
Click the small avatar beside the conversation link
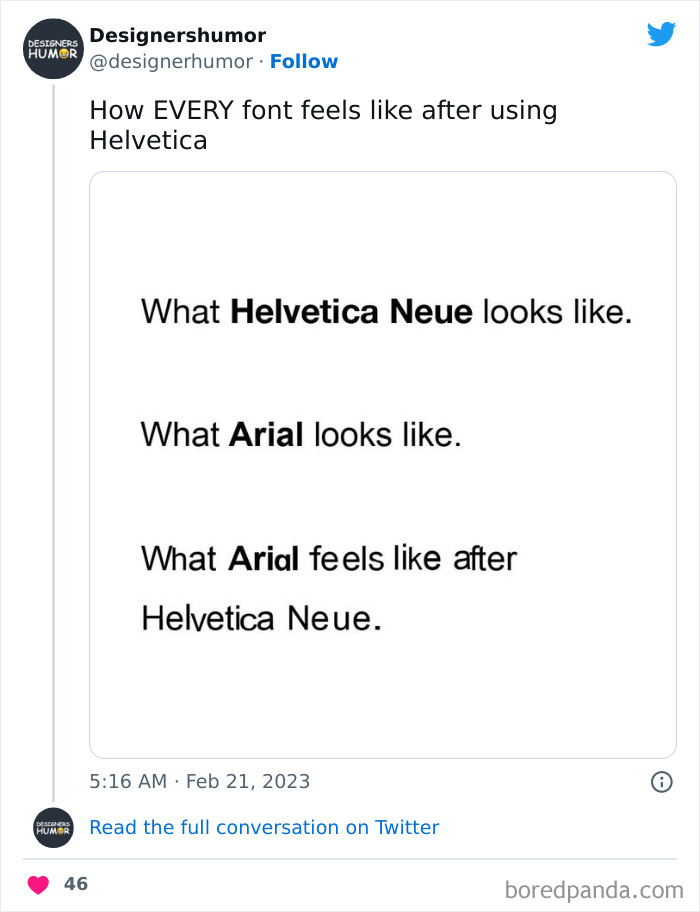pos(53,827)
